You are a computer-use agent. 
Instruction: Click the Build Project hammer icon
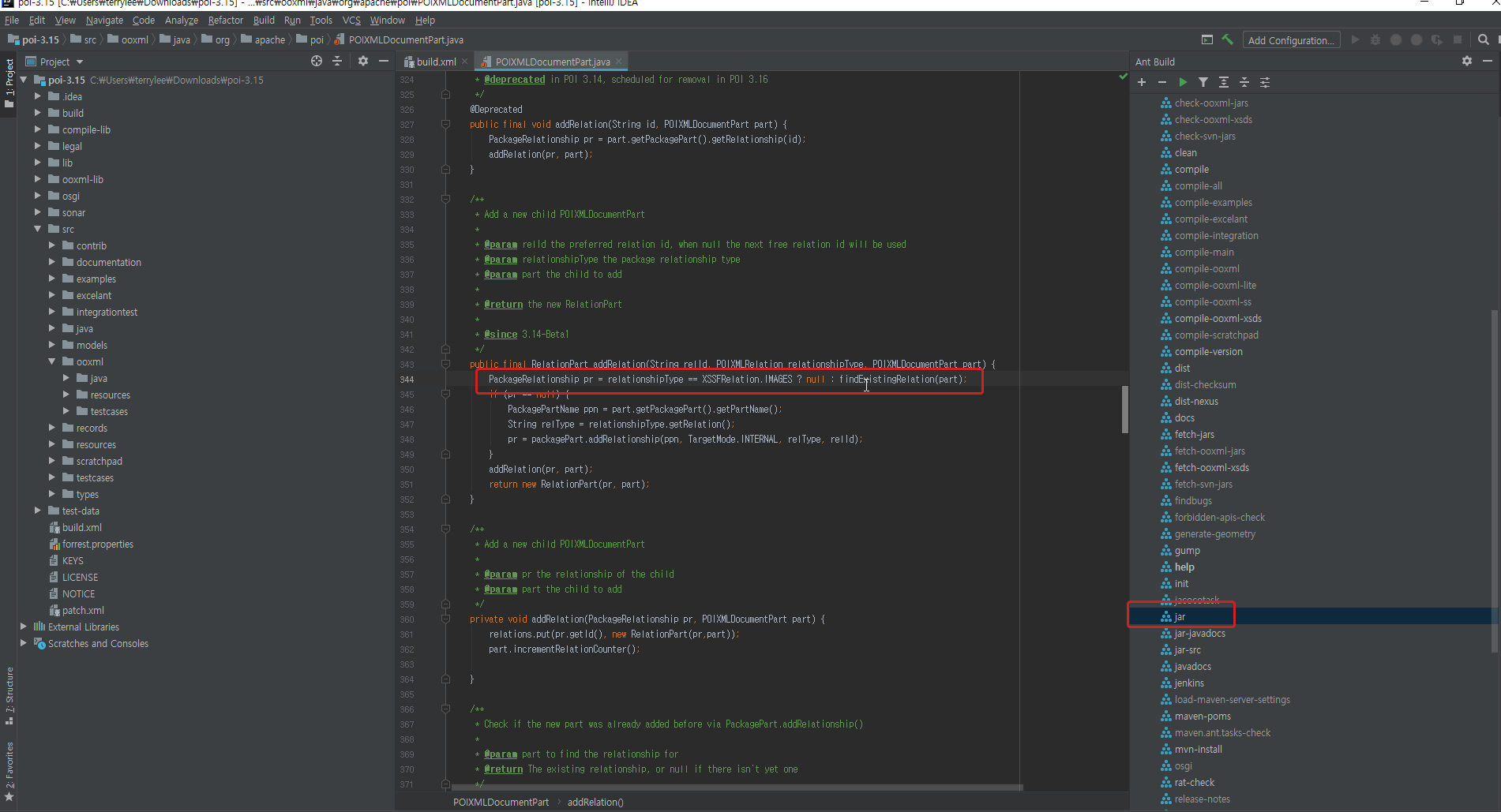(x=1227, y=39)
